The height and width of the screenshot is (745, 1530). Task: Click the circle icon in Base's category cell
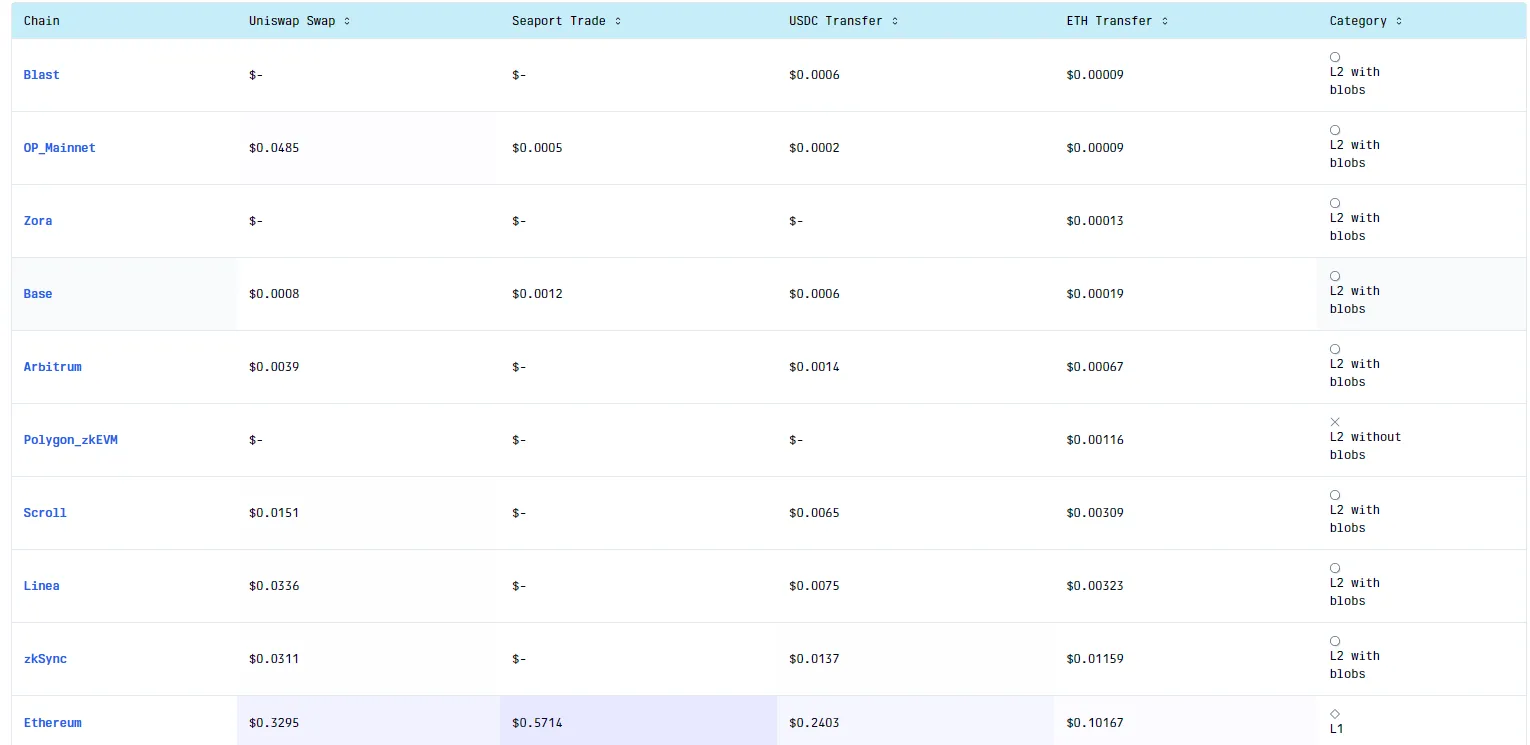click(1335, 276)
